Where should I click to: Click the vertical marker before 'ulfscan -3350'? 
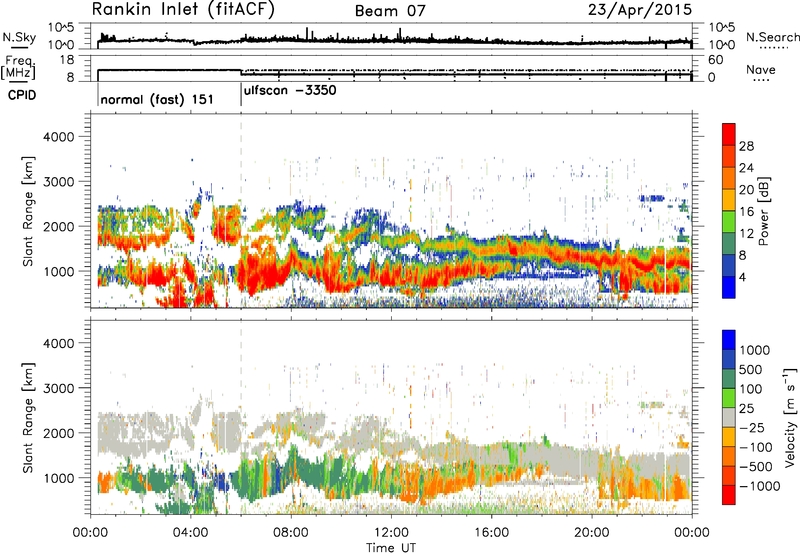pyautogui.click(x=241, y=95)
